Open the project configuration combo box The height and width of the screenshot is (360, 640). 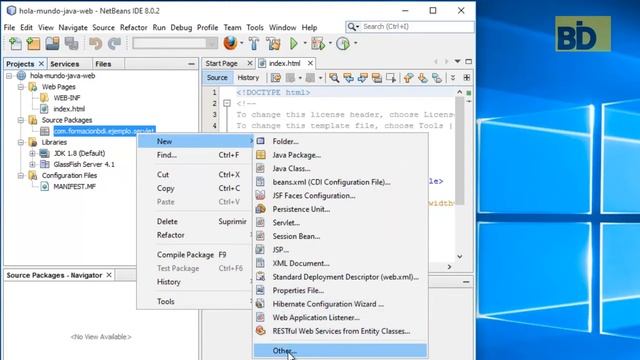pyautogui.click(x=175, y=43)
